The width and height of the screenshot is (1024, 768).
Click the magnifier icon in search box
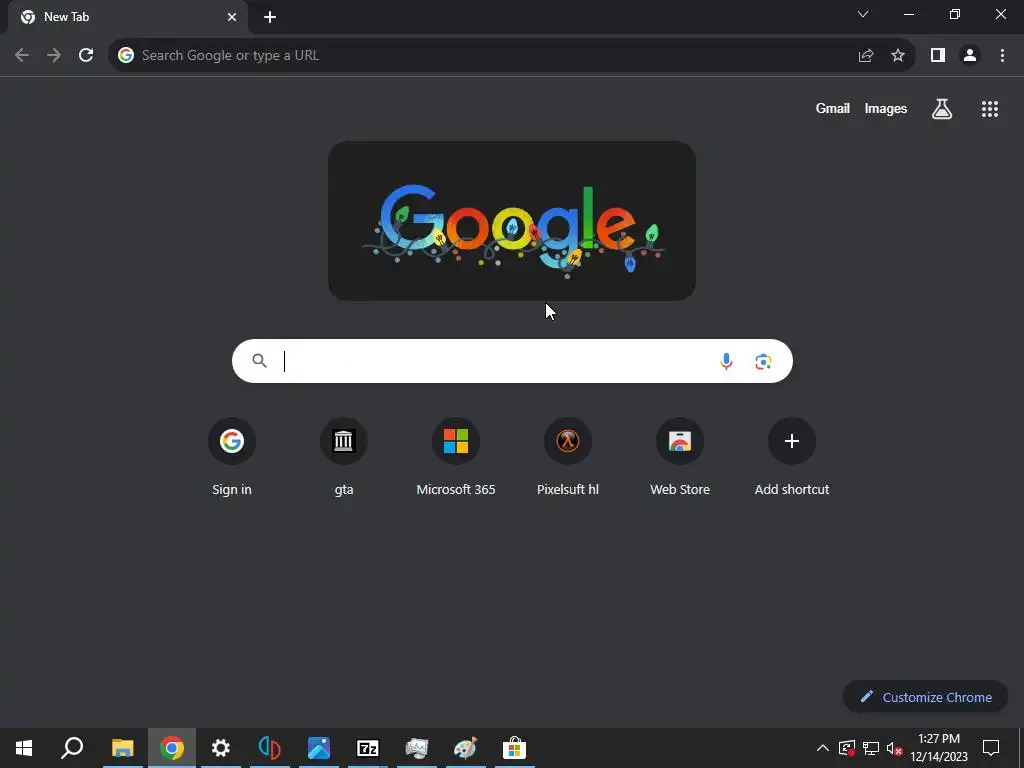[259, 360]
